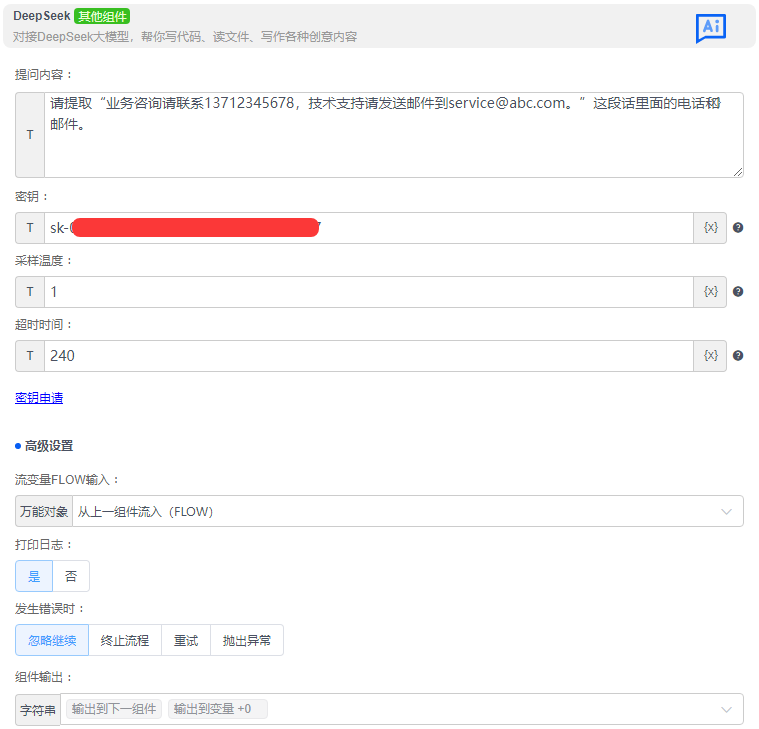Click T type icon of 采样温度 field
Viewport: 759px width, 729px height.
click(30, 292)
